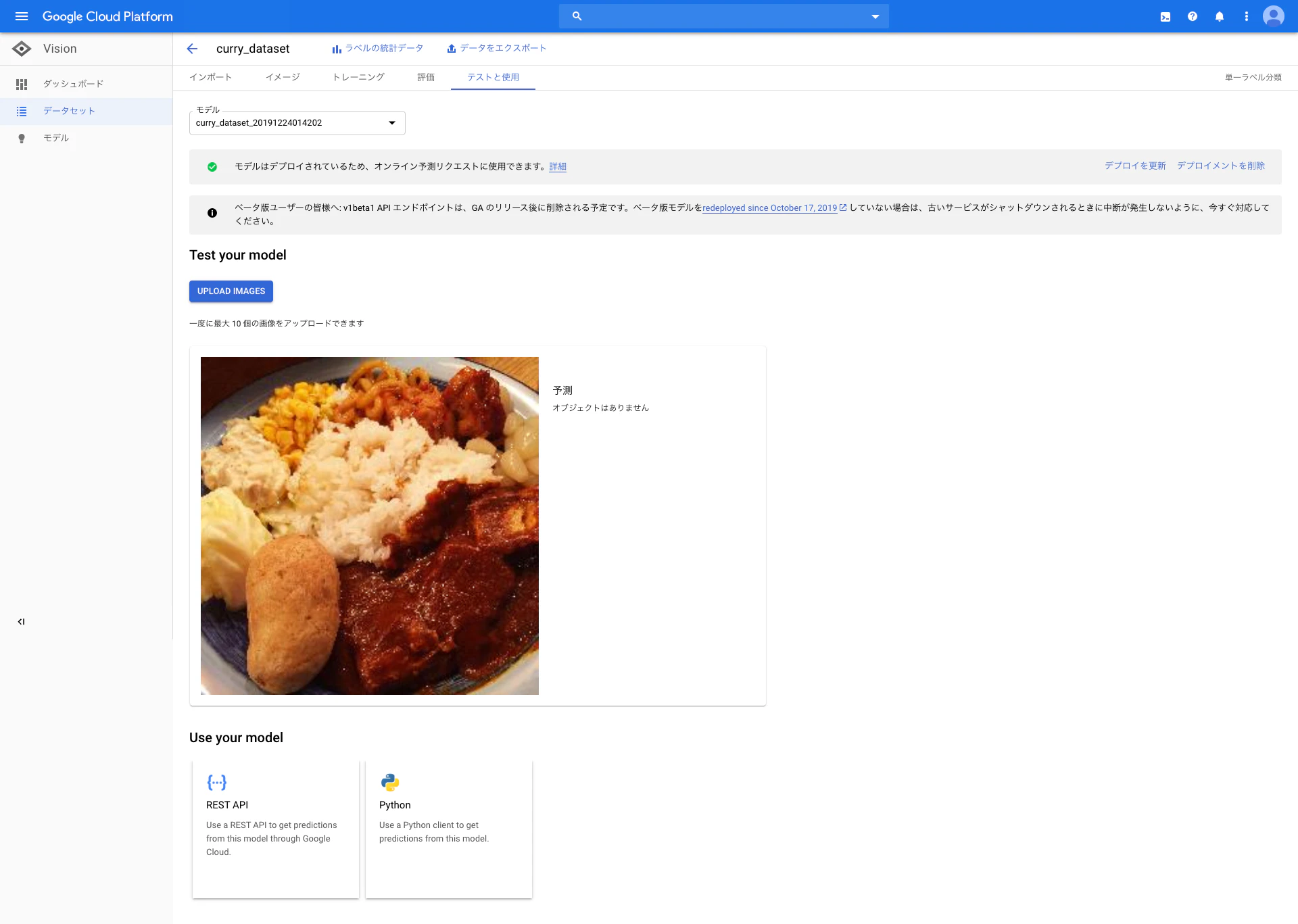
Task: Switch to the トレーニング tab
Action: click(x=358, y=77)
